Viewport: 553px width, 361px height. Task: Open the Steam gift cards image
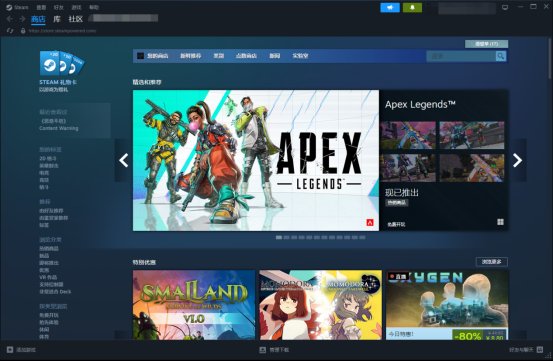pyautogui.click(x=62, y=63)
